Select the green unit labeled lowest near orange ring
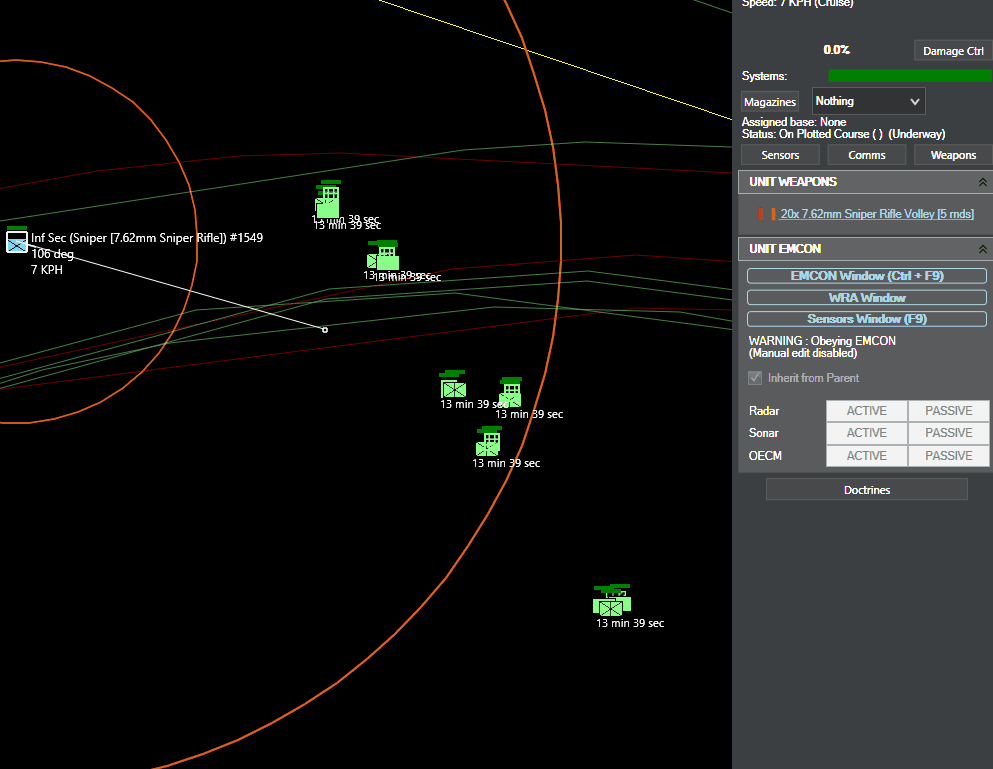 (488, 442)
